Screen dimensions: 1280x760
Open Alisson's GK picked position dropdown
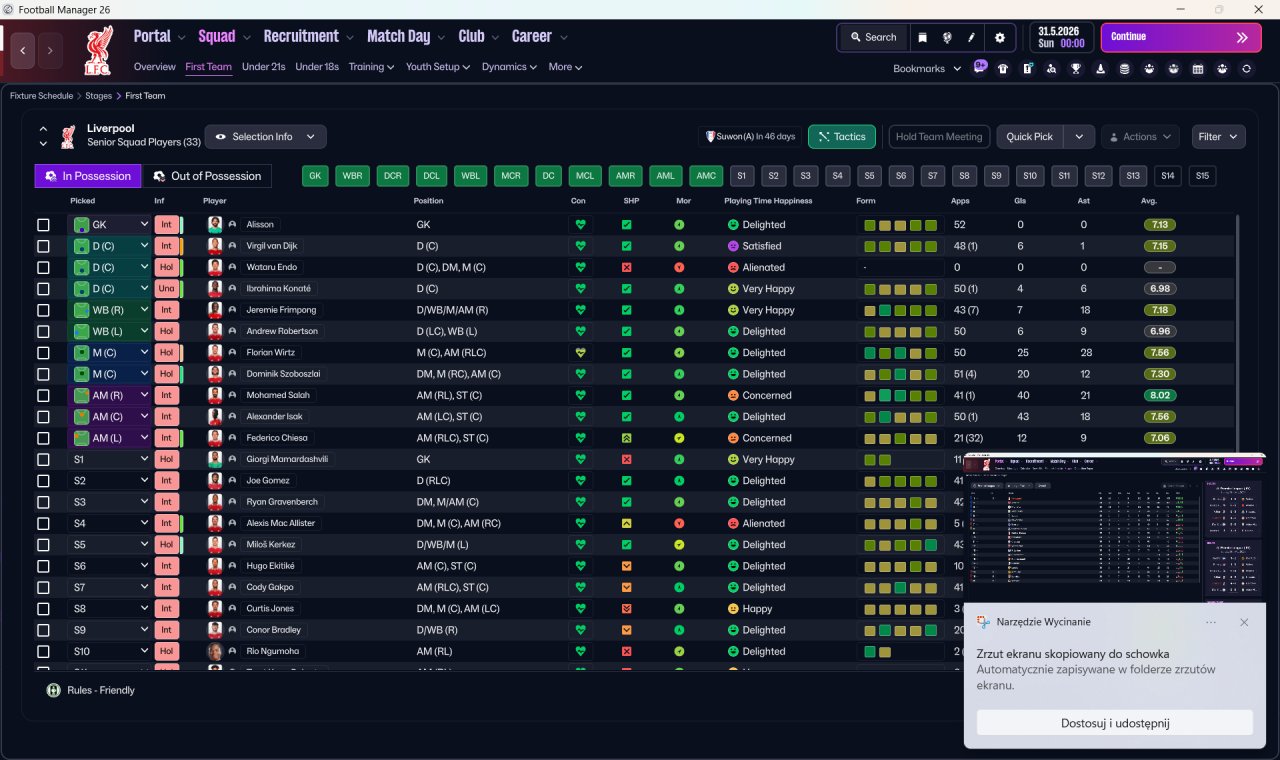(109, 225)
